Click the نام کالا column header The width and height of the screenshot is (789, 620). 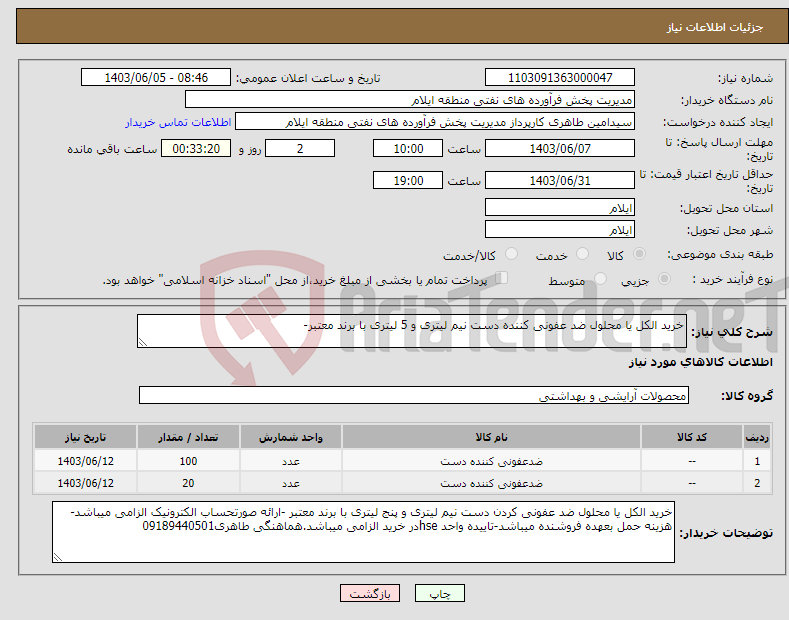pos(491,437)
